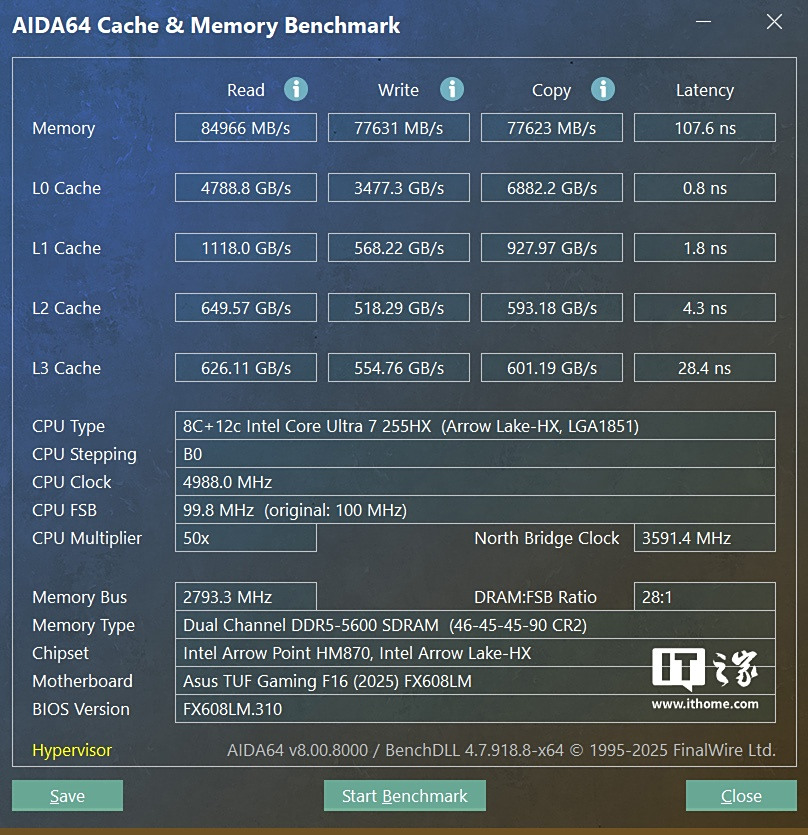Click the CPU Type field Core Ultra 7 255HX
Screen dimensions: 808x835
coord(475,425)
